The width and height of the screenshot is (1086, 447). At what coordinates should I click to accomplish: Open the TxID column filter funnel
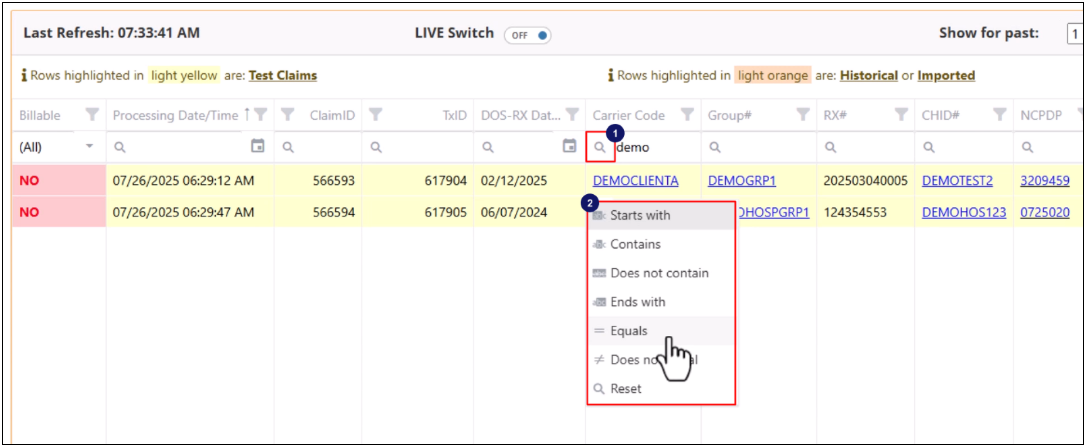click(x=376, y=115)
